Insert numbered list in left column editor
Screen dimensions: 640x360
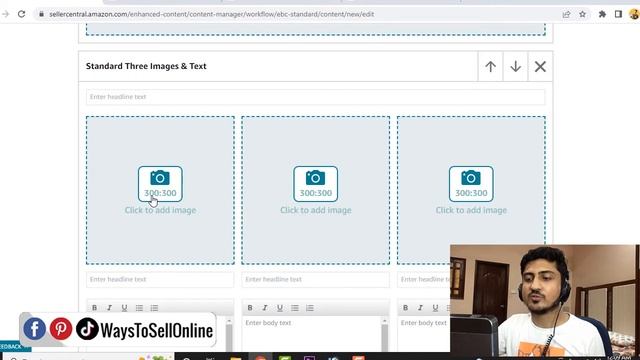click(154, 308)
